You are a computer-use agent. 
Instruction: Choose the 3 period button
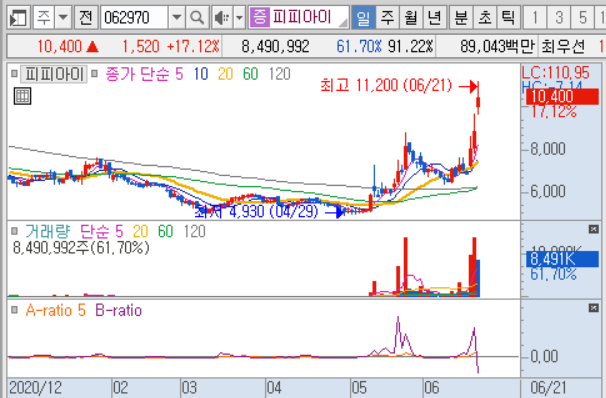click(559, 17)
